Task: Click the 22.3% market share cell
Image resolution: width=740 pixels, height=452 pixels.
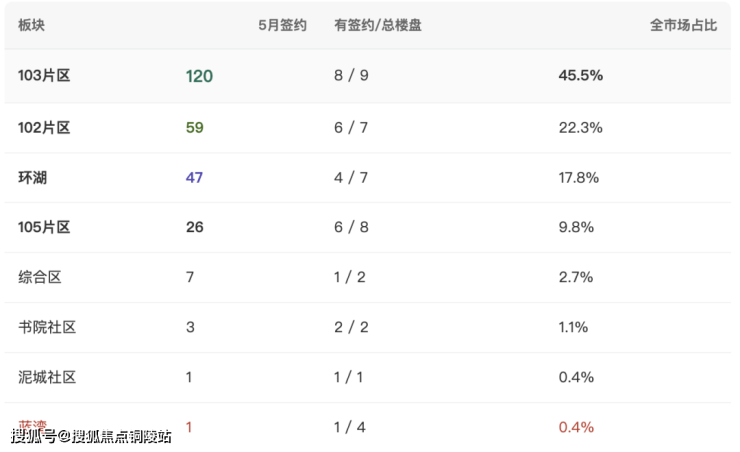Action: click(x=580, y=127)
